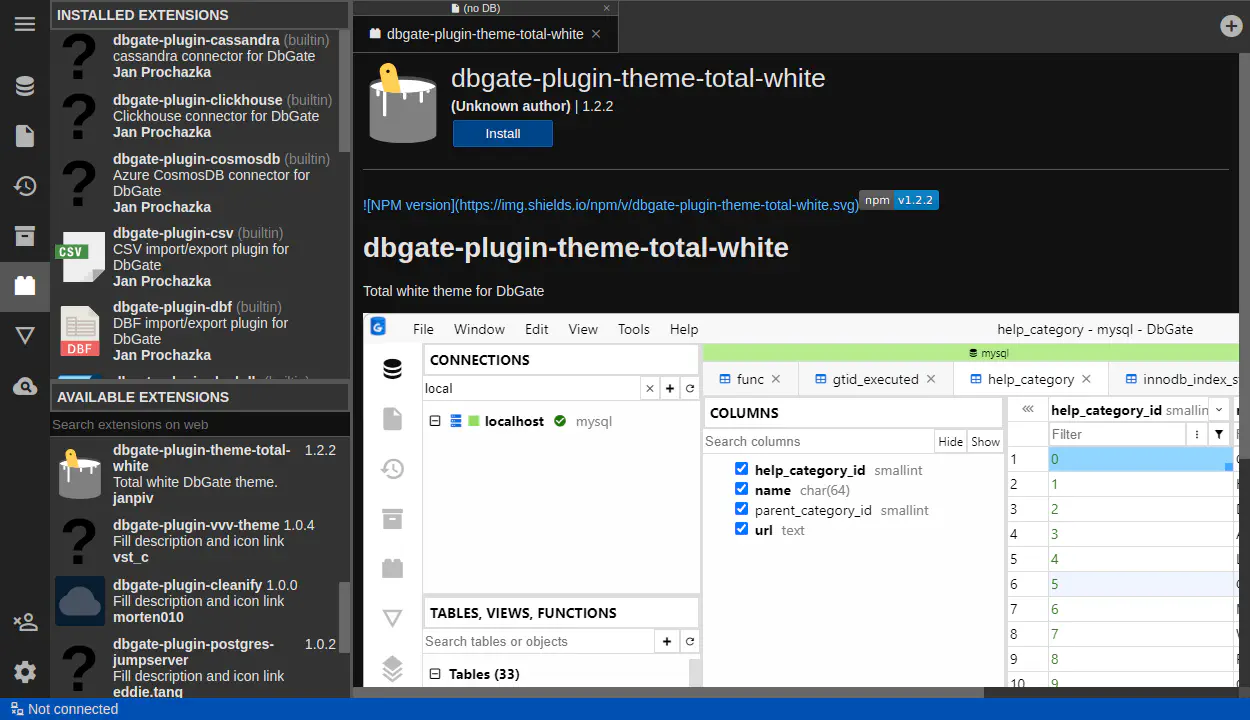Click "Total white theme for DbGate" description
The height and width of the screenshot is (720, 1250).
click(453, 291)
